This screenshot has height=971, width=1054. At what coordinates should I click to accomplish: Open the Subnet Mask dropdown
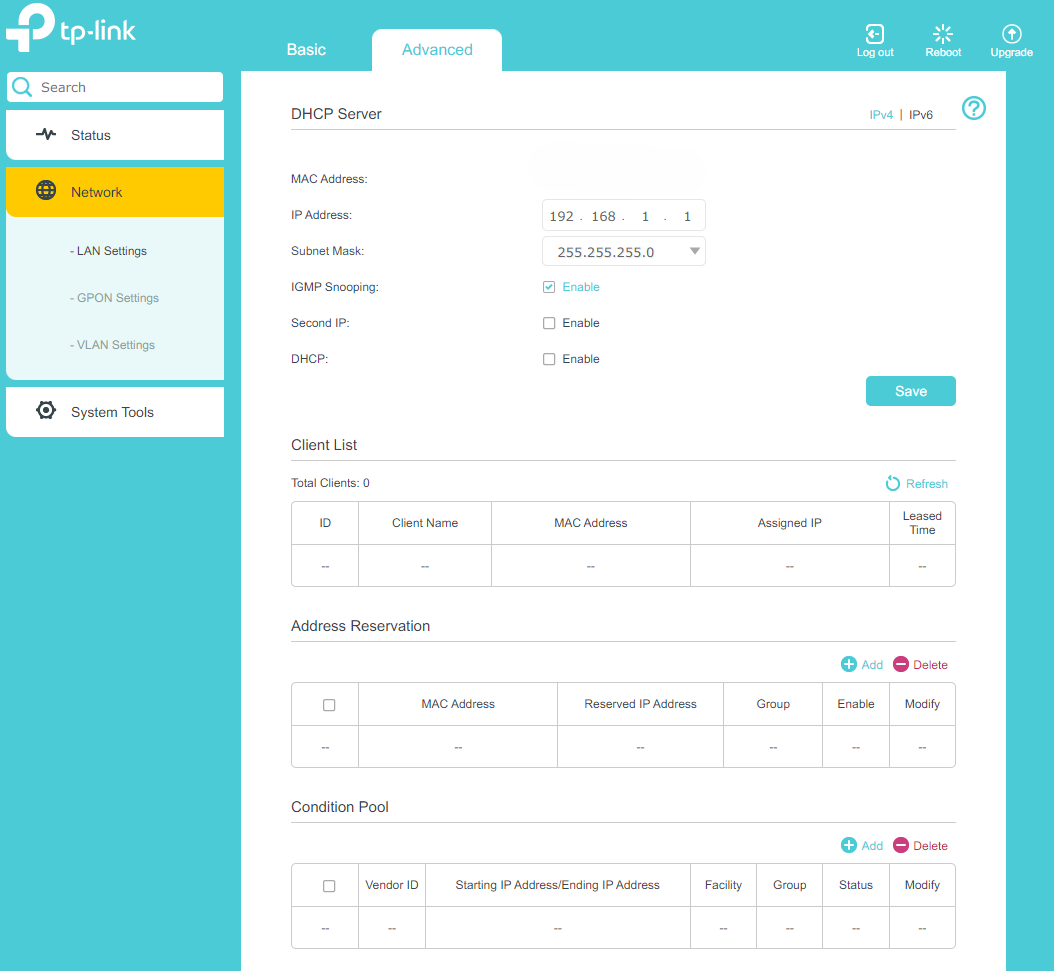click(x=624, y=251)
